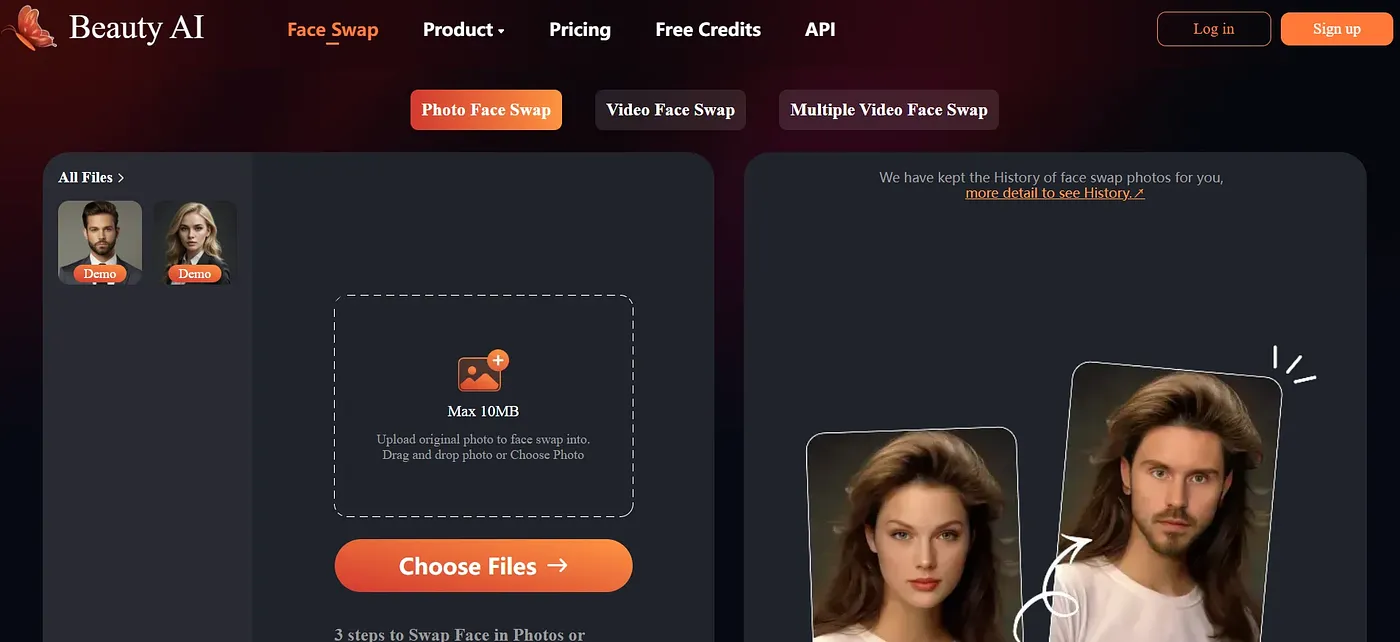Viewport: 1400px width, 642px height.
Task: Expand the Product dropdown menu
Action: pyautogui.click(x=463, y=30)
